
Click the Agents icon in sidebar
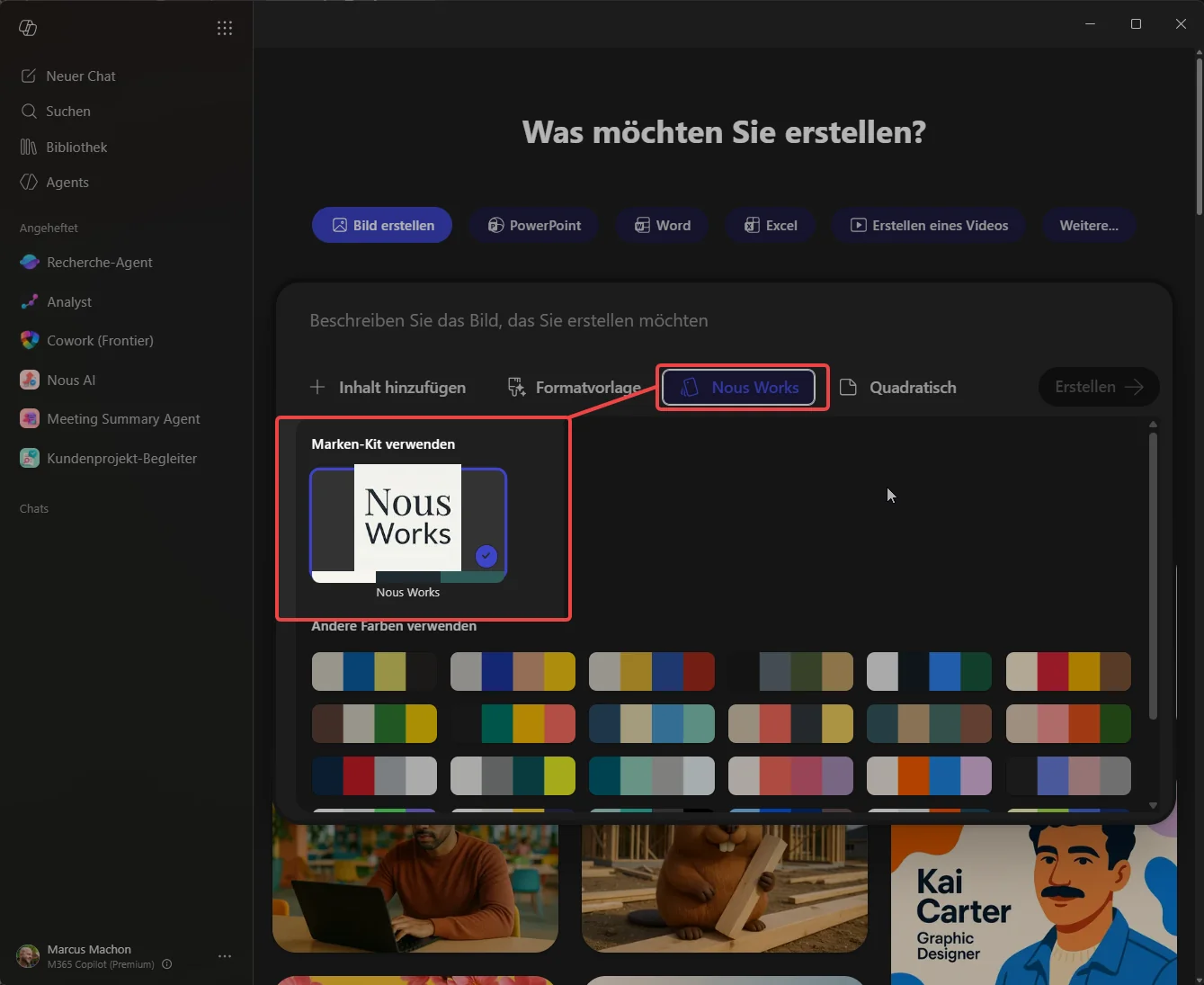pyautogui.click(x=29, y=183)
